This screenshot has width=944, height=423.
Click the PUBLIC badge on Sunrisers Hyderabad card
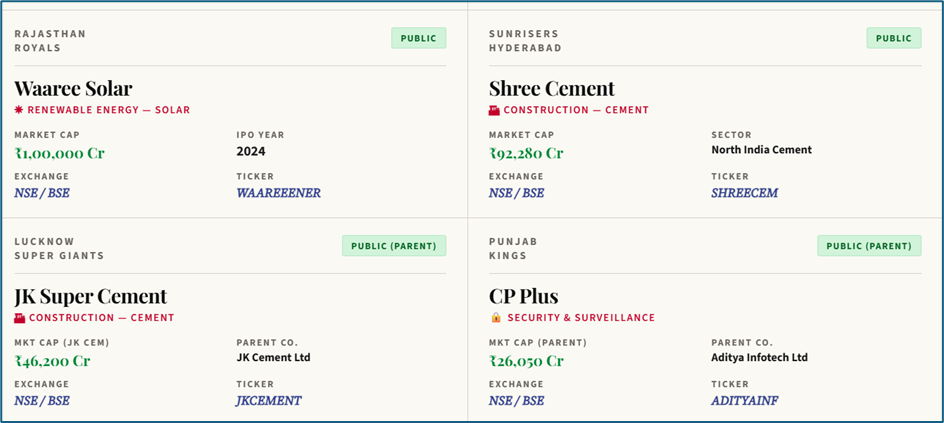click(x=893, y=38)
